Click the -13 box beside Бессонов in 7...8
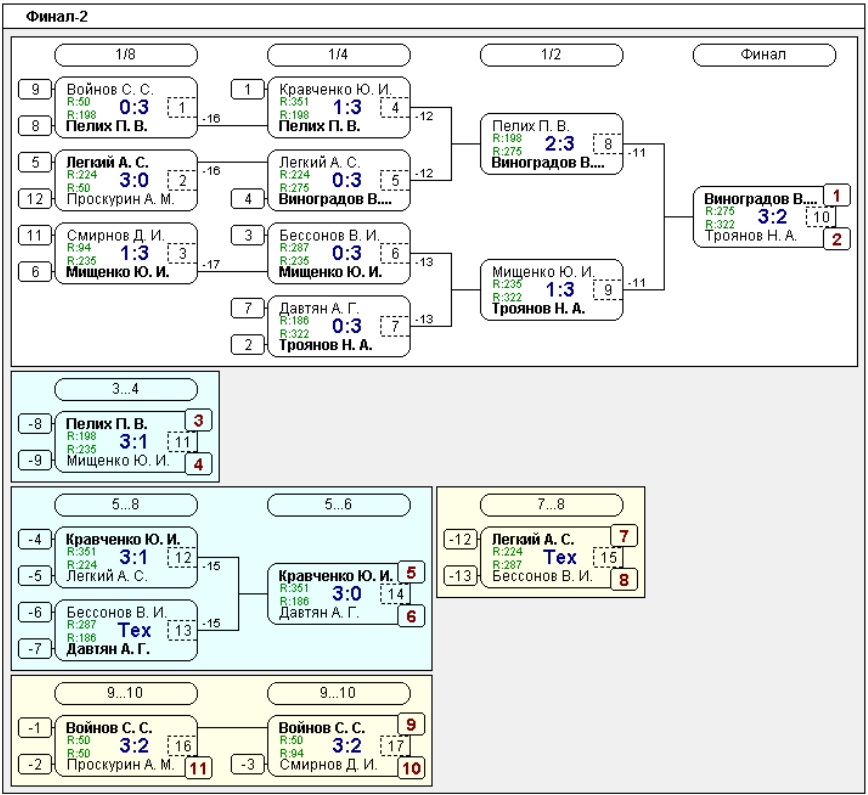Image resolution: width=868 pixels, height=795 pixels. (461, 576)
